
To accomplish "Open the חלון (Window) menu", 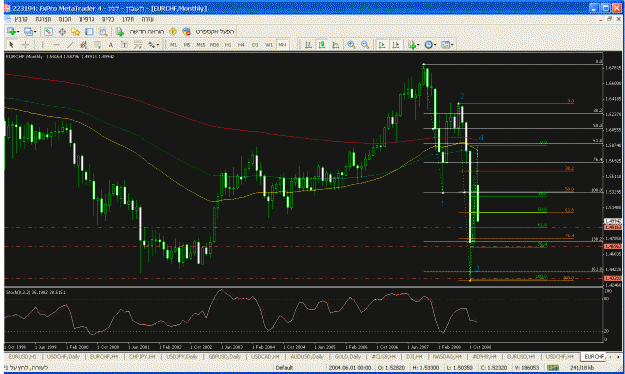I will pyautogui.click(x=128, y=19).
